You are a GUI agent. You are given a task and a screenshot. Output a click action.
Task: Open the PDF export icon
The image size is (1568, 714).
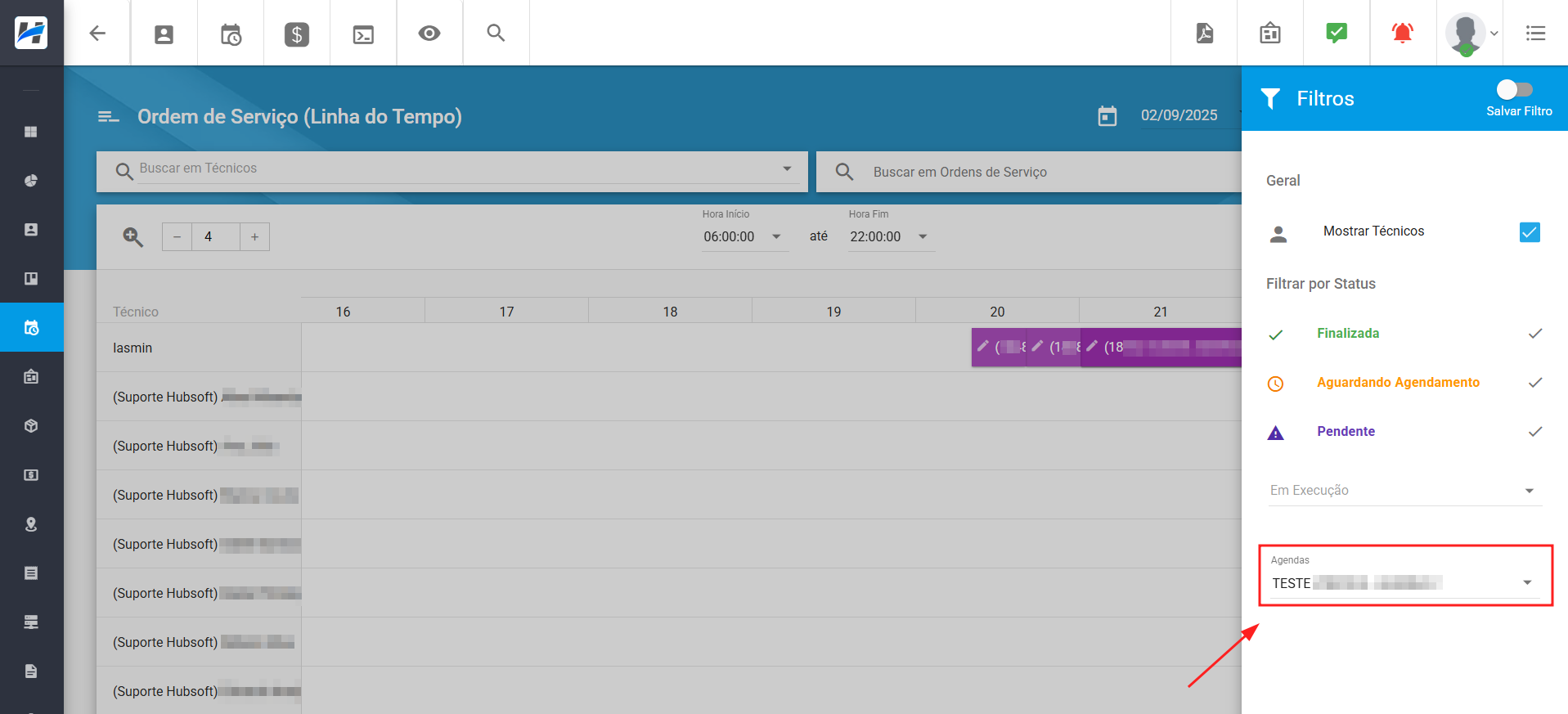click(x=1204, y=34)
